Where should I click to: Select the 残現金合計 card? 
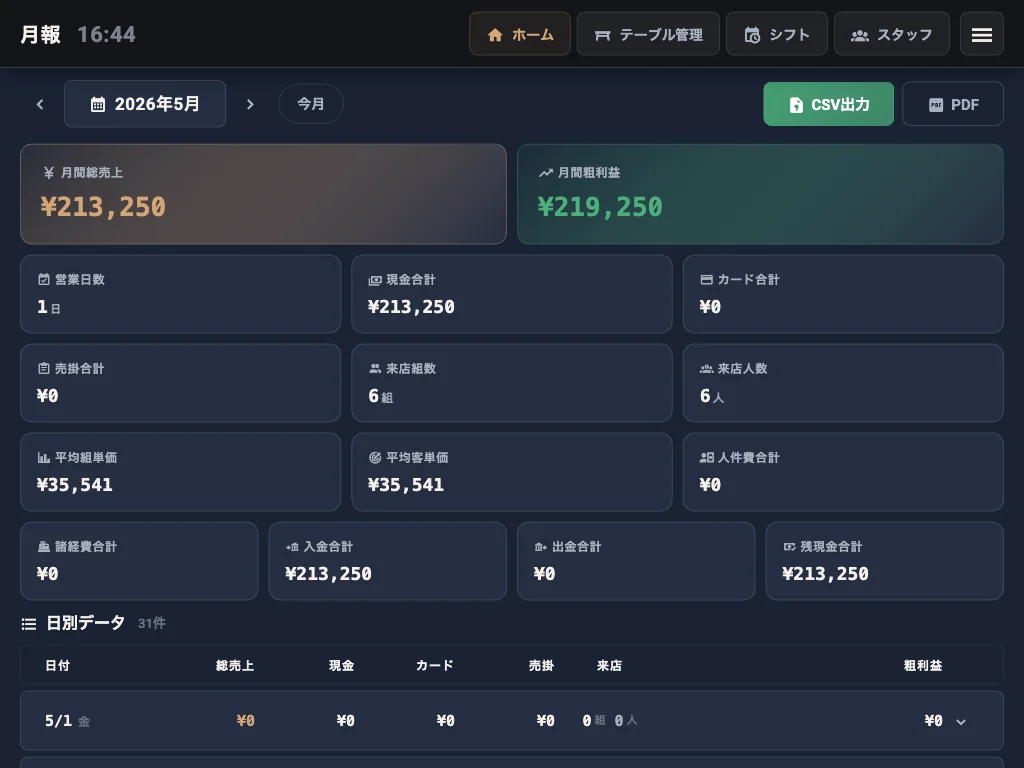884,561
